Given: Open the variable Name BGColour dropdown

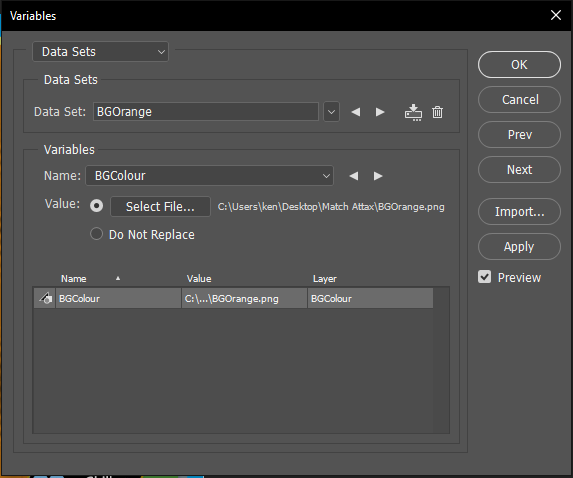Looking at the screenshot, I should (209, 176).
